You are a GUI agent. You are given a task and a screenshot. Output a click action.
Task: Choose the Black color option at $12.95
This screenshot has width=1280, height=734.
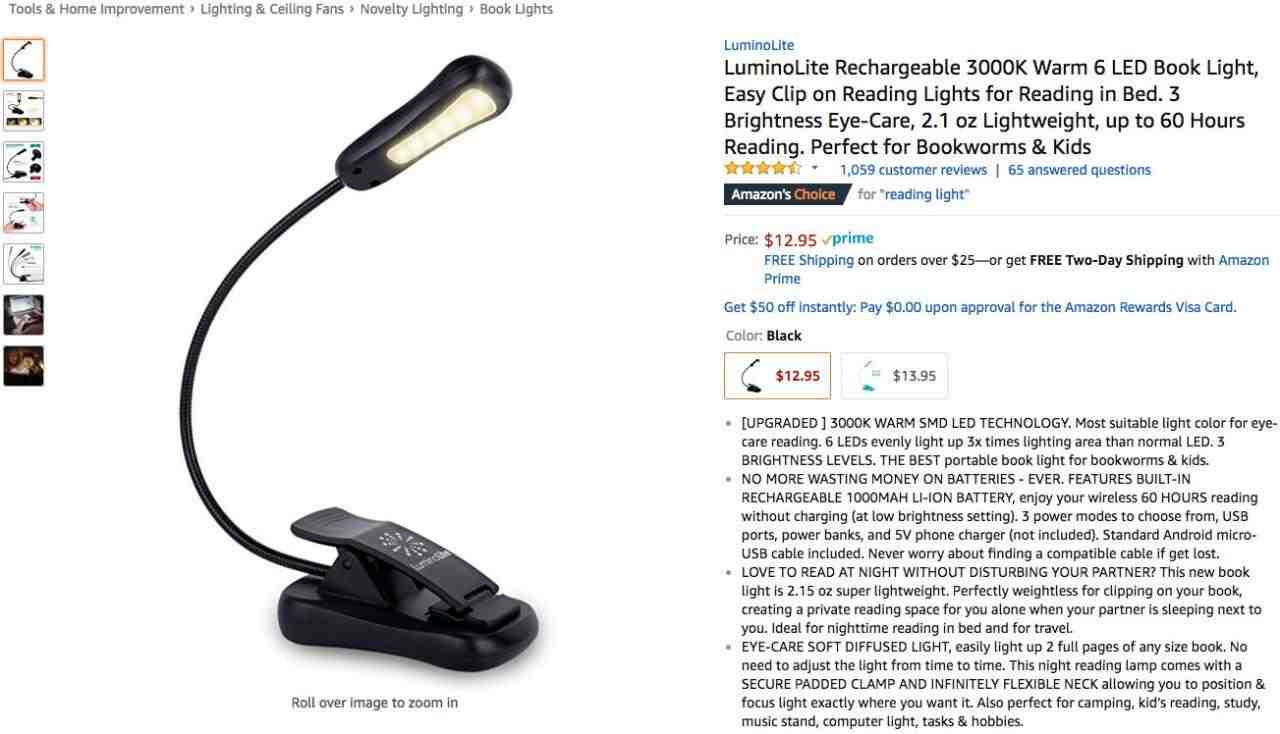pyautogui.click(x=777, y=376)
